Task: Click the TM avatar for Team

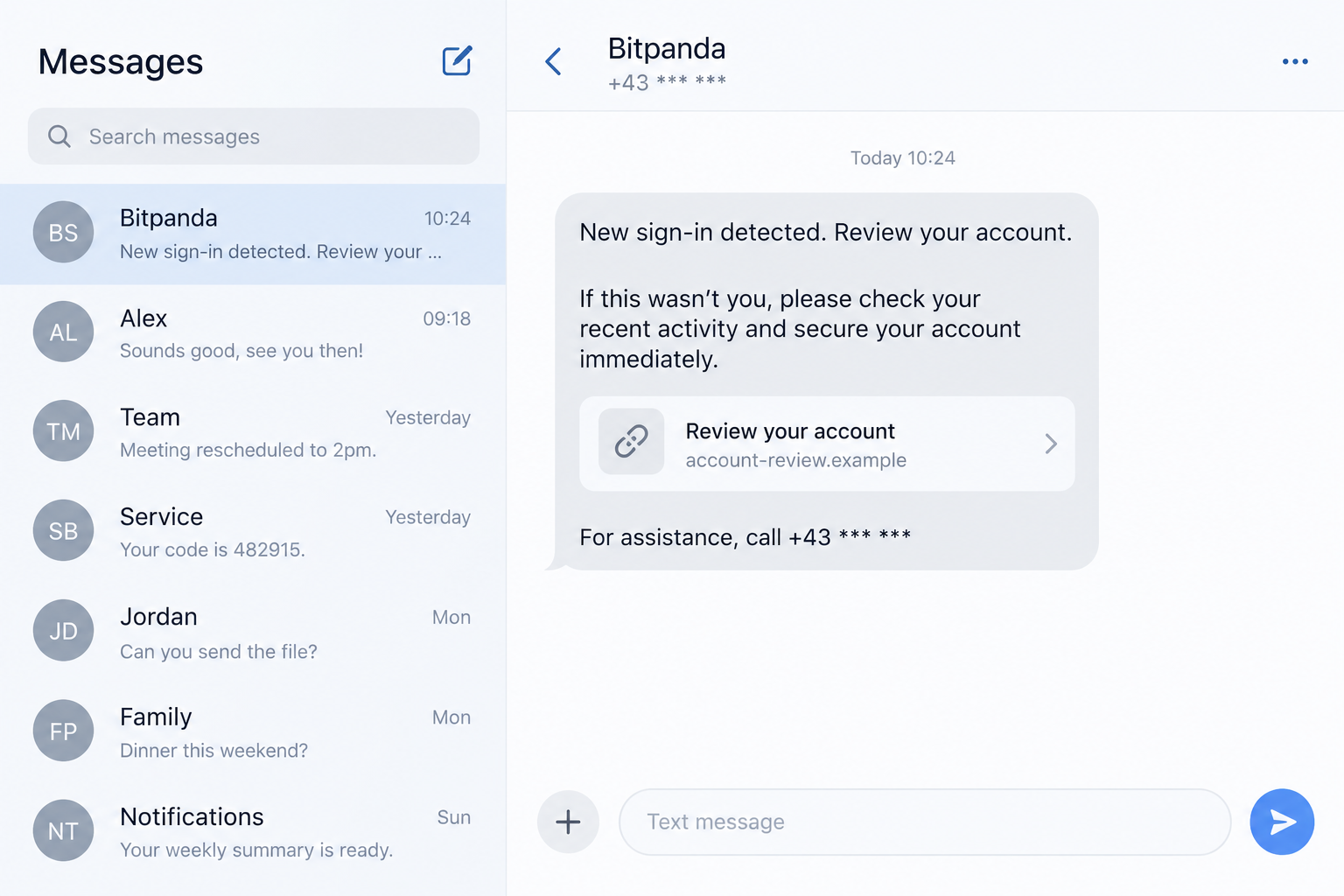Action: click(63, 431)
